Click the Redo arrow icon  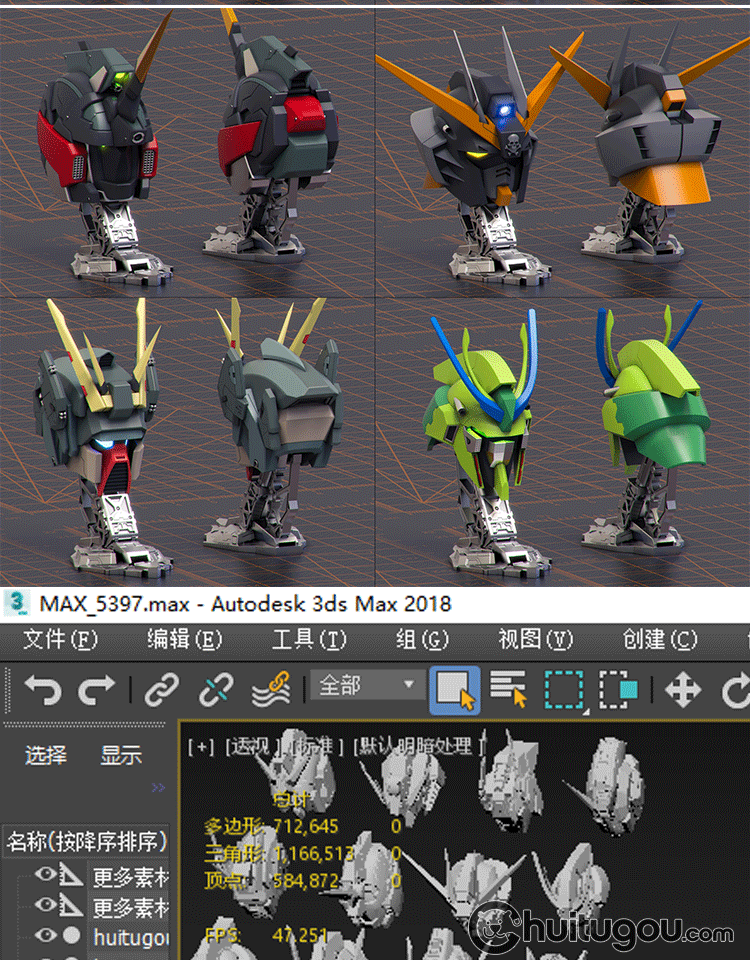(97, 689)
